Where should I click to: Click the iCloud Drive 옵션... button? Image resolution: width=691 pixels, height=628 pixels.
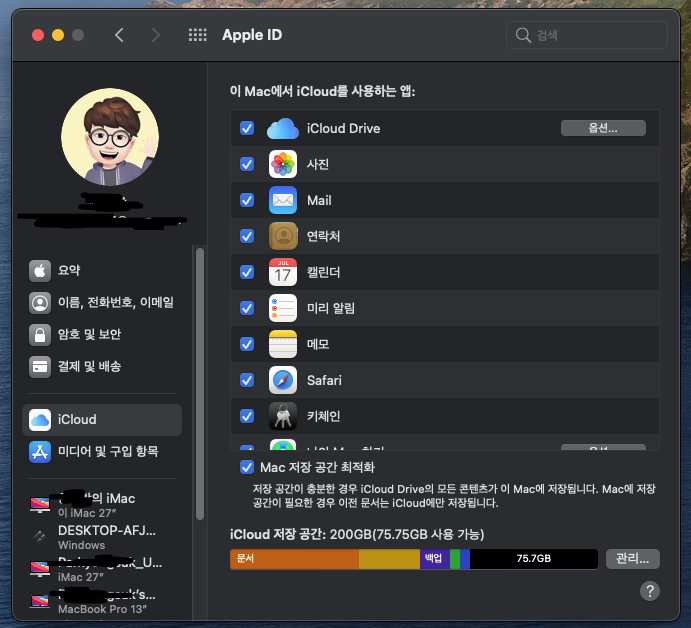(603, 128)
